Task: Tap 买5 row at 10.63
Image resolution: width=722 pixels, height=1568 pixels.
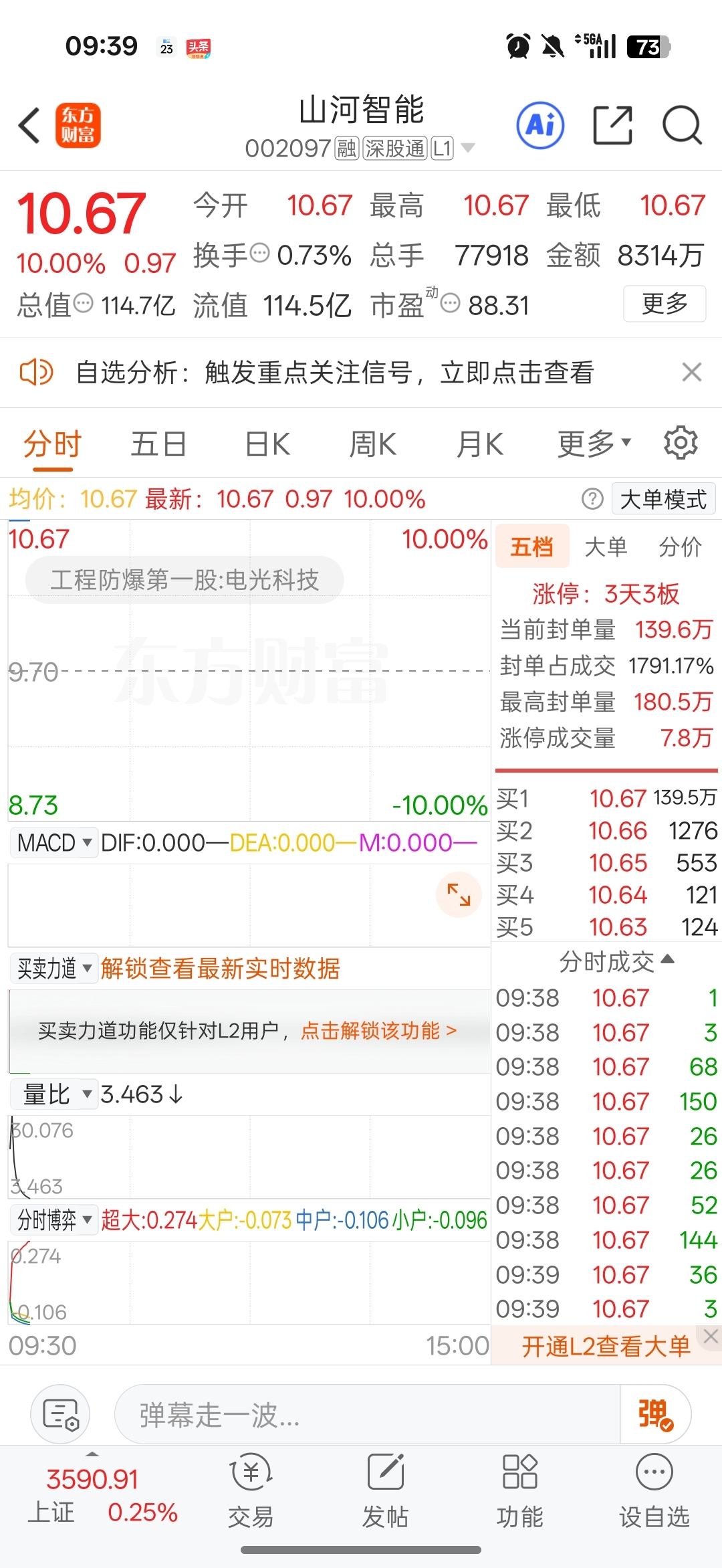Action: pos(607,926)
